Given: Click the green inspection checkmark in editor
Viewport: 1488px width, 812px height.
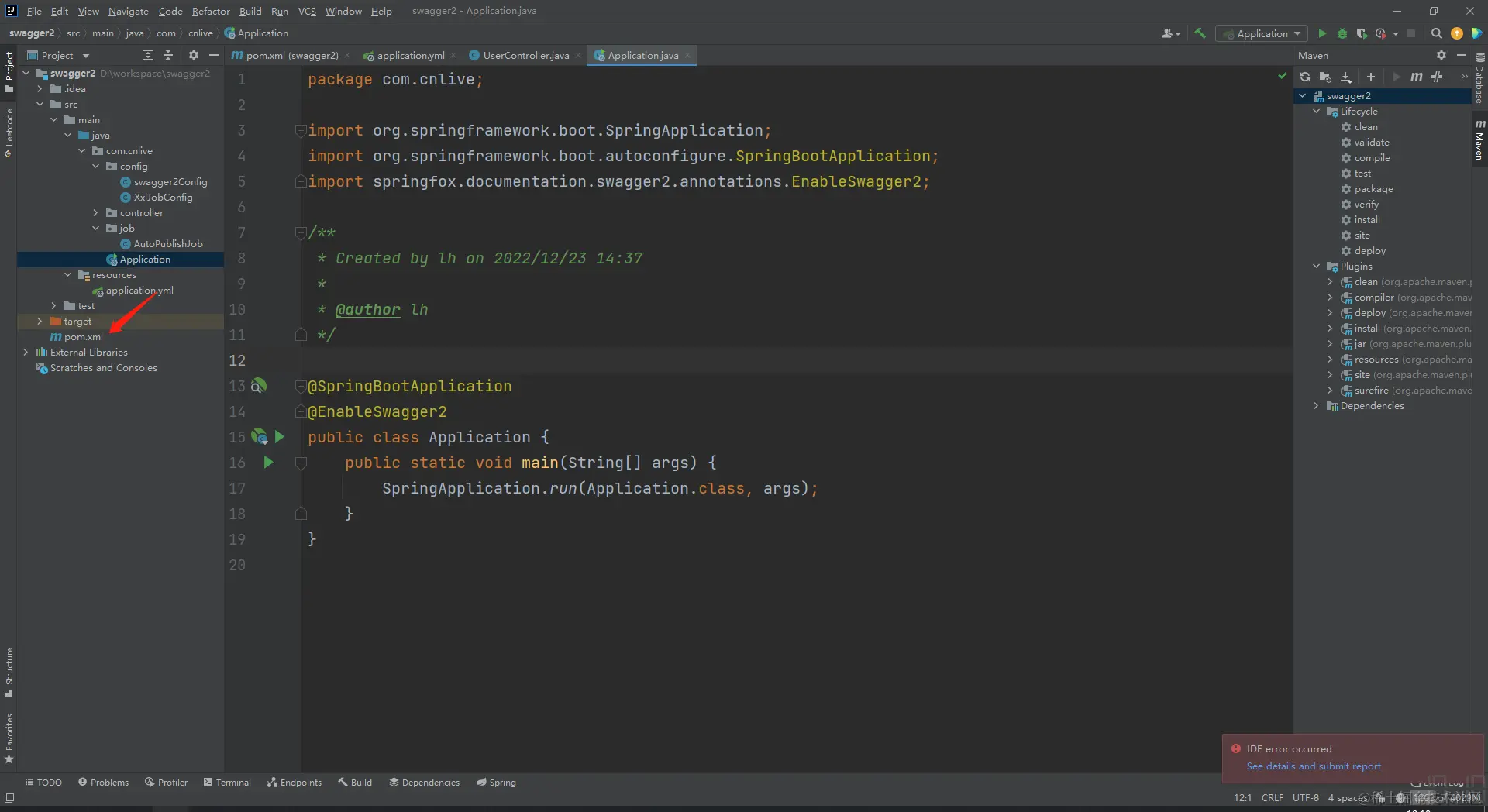Looking at the screenshot, I should tap(1282, 76).
